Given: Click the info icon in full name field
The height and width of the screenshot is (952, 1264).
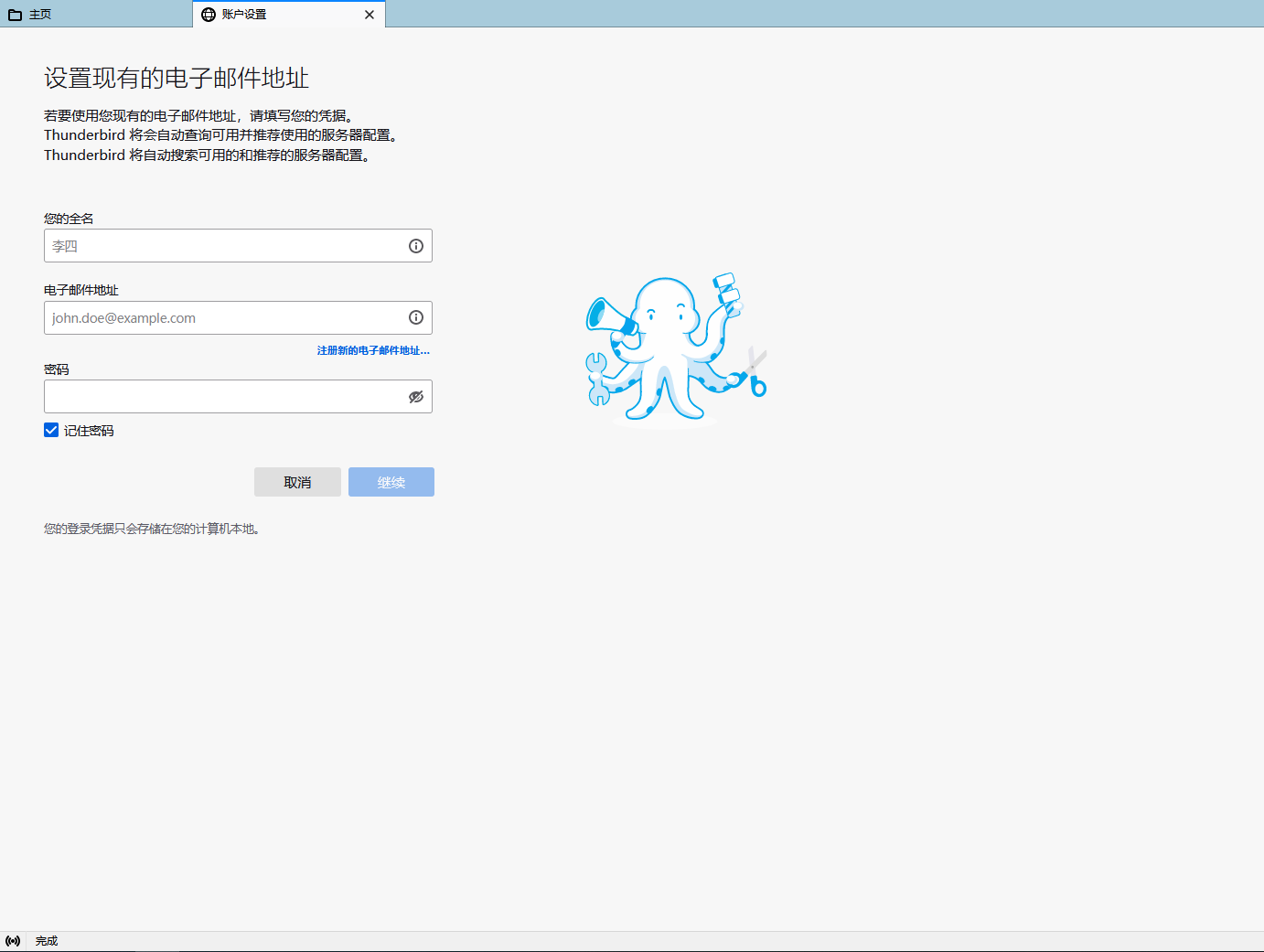Looking at the screenshot, I should tap(415, 246).
